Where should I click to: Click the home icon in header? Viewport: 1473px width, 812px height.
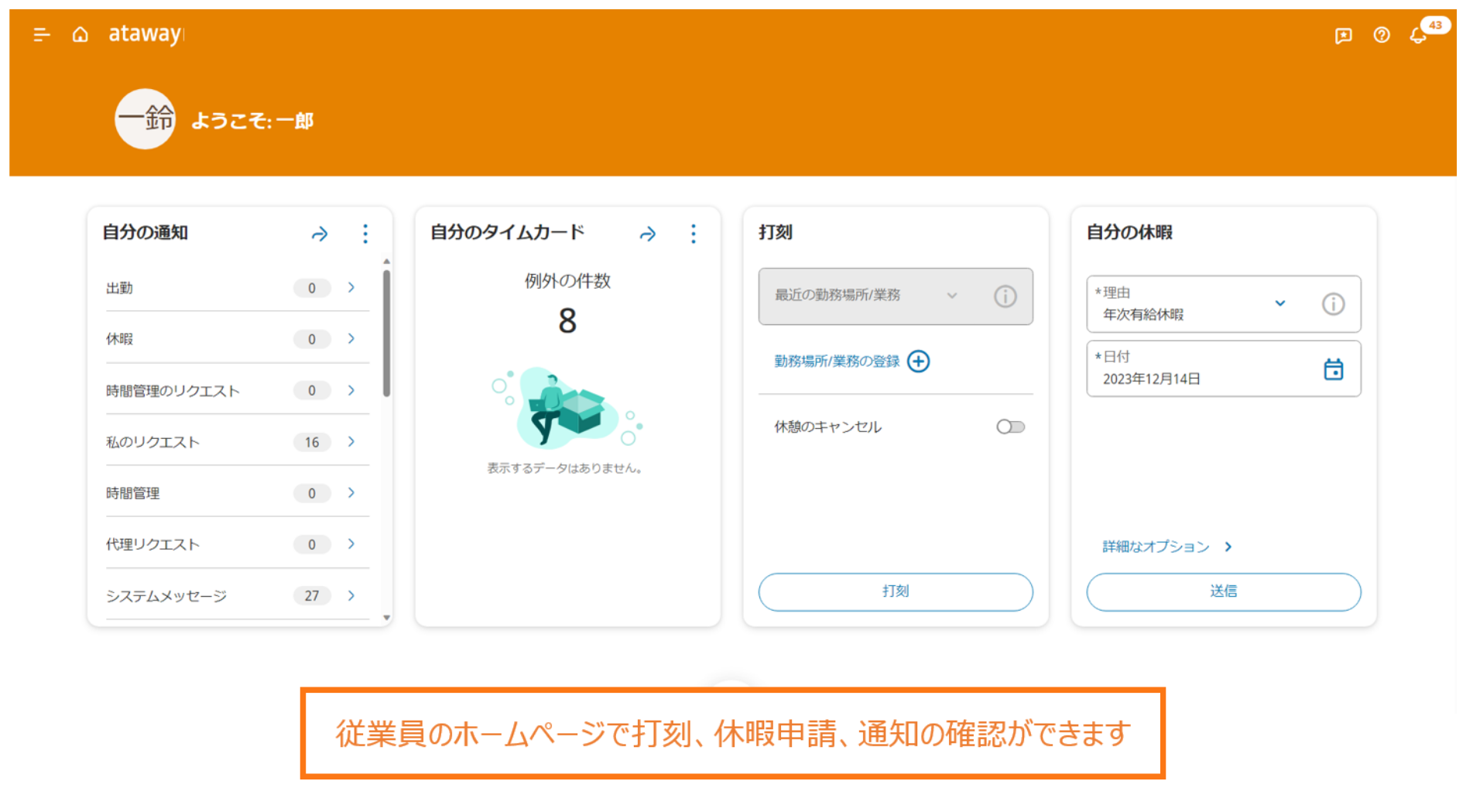coord(80,34)
